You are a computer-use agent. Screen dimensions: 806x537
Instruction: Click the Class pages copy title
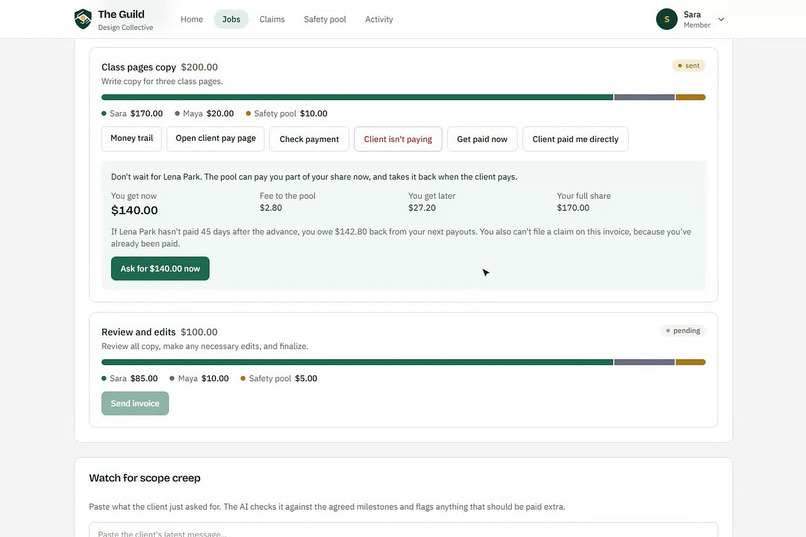pyautogui.click(x=139, y=67)
